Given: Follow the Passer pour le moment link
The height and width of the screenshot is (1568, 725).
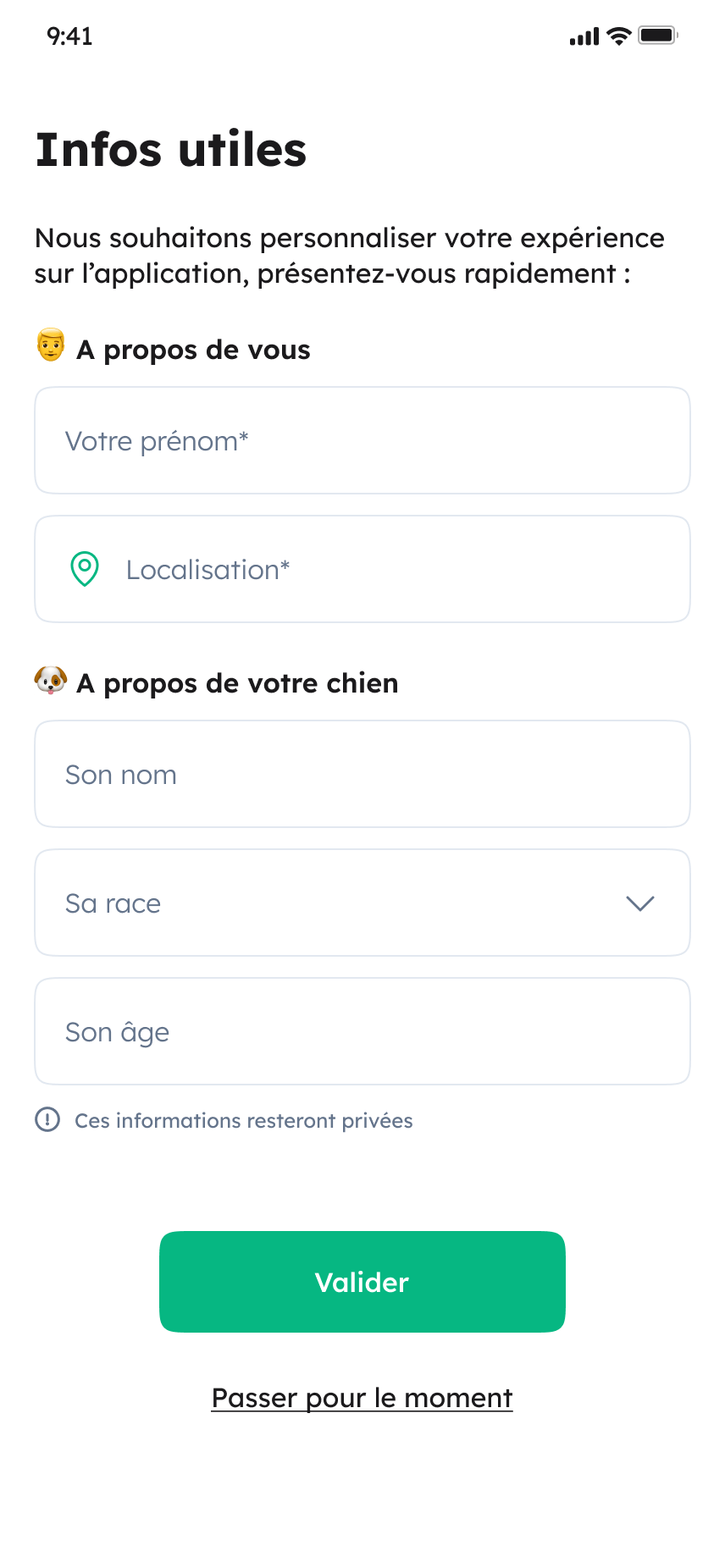Looking at the screenshot, I should point(362,1398).
